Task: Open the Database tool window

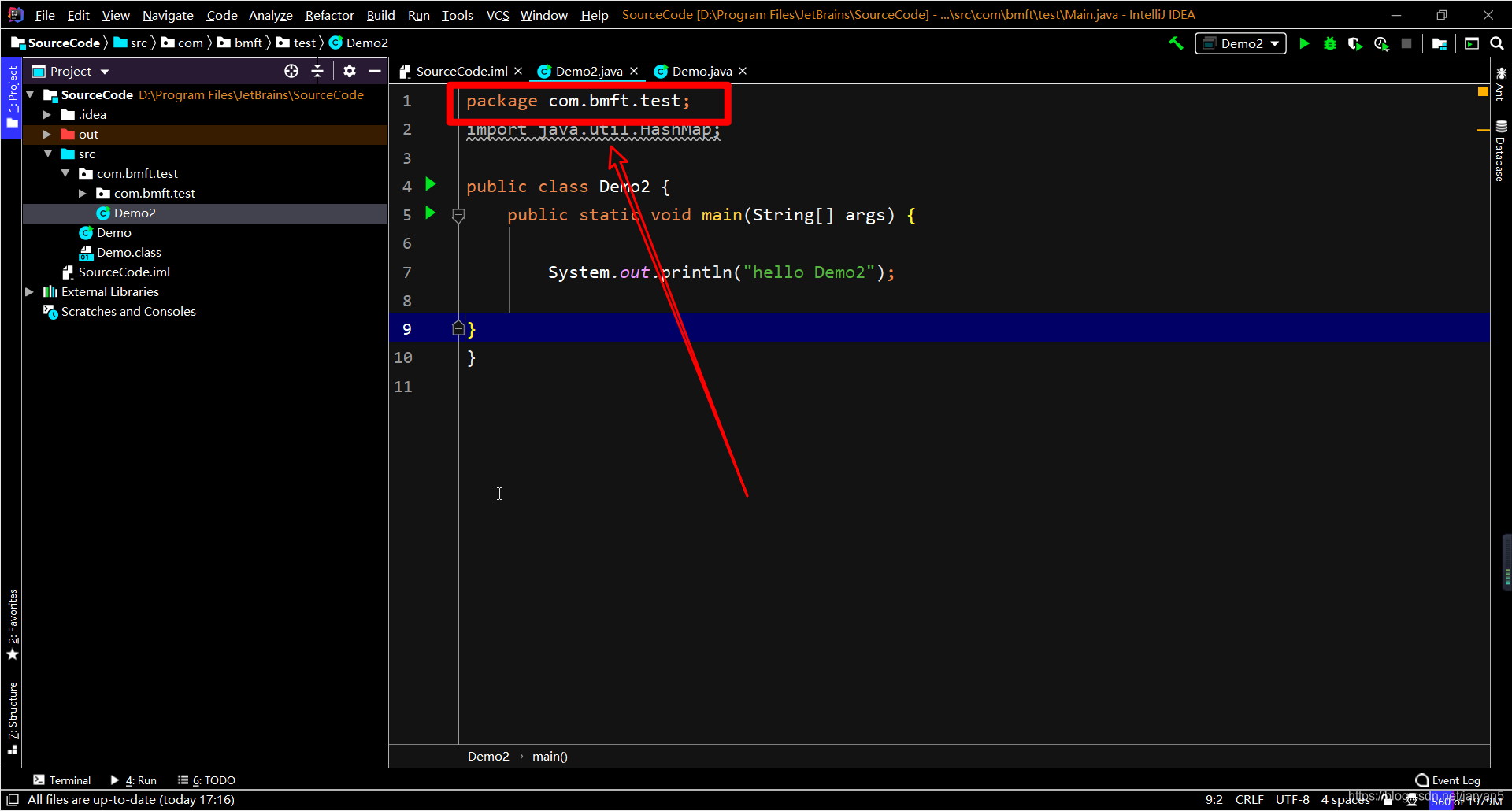Action: tap(1501, 150)
